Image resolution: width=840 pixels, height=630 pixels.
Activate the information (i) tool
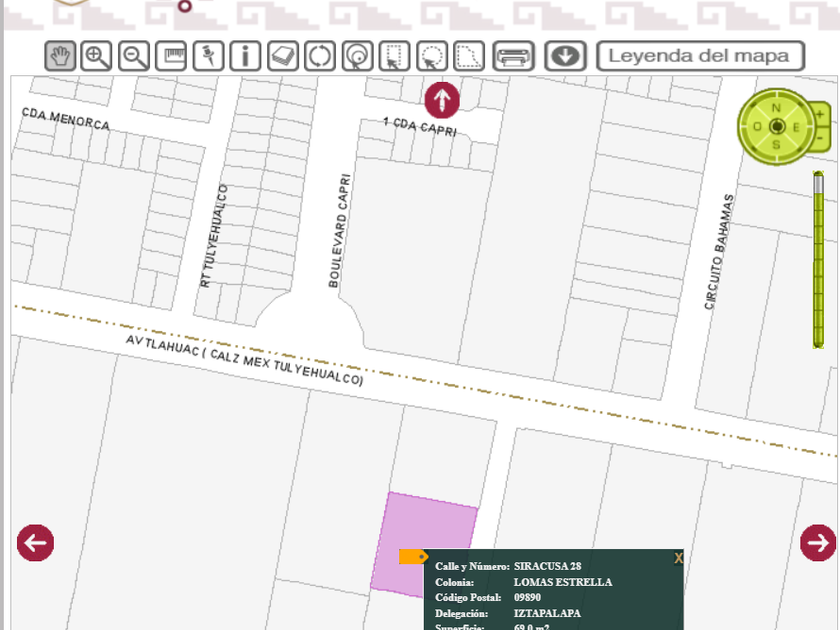coord(246,56)
